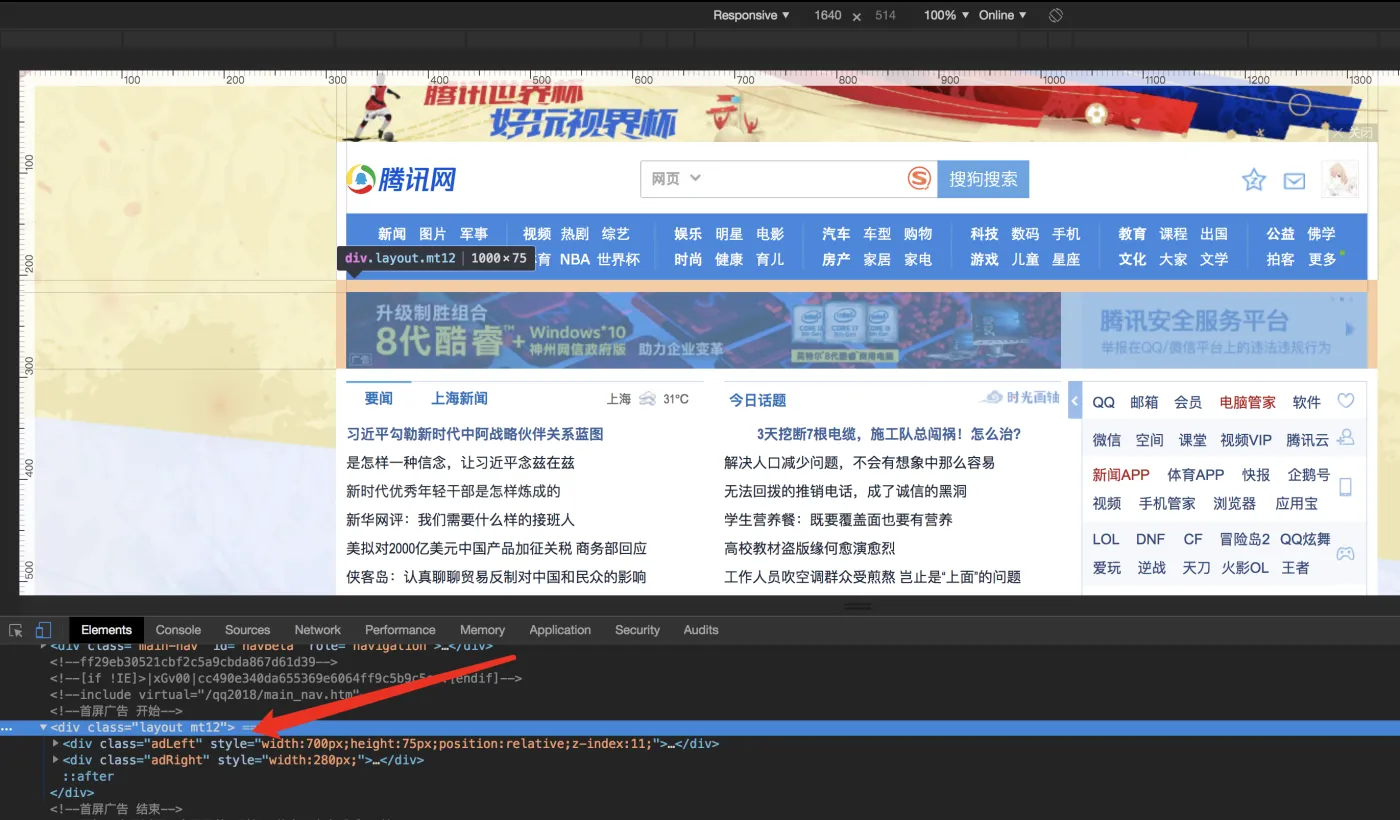Image resolution: width=1400 pixels, height=820 pixels.
Task: Click the weather icon next to 31°C
Action: (x=647, y=399)
